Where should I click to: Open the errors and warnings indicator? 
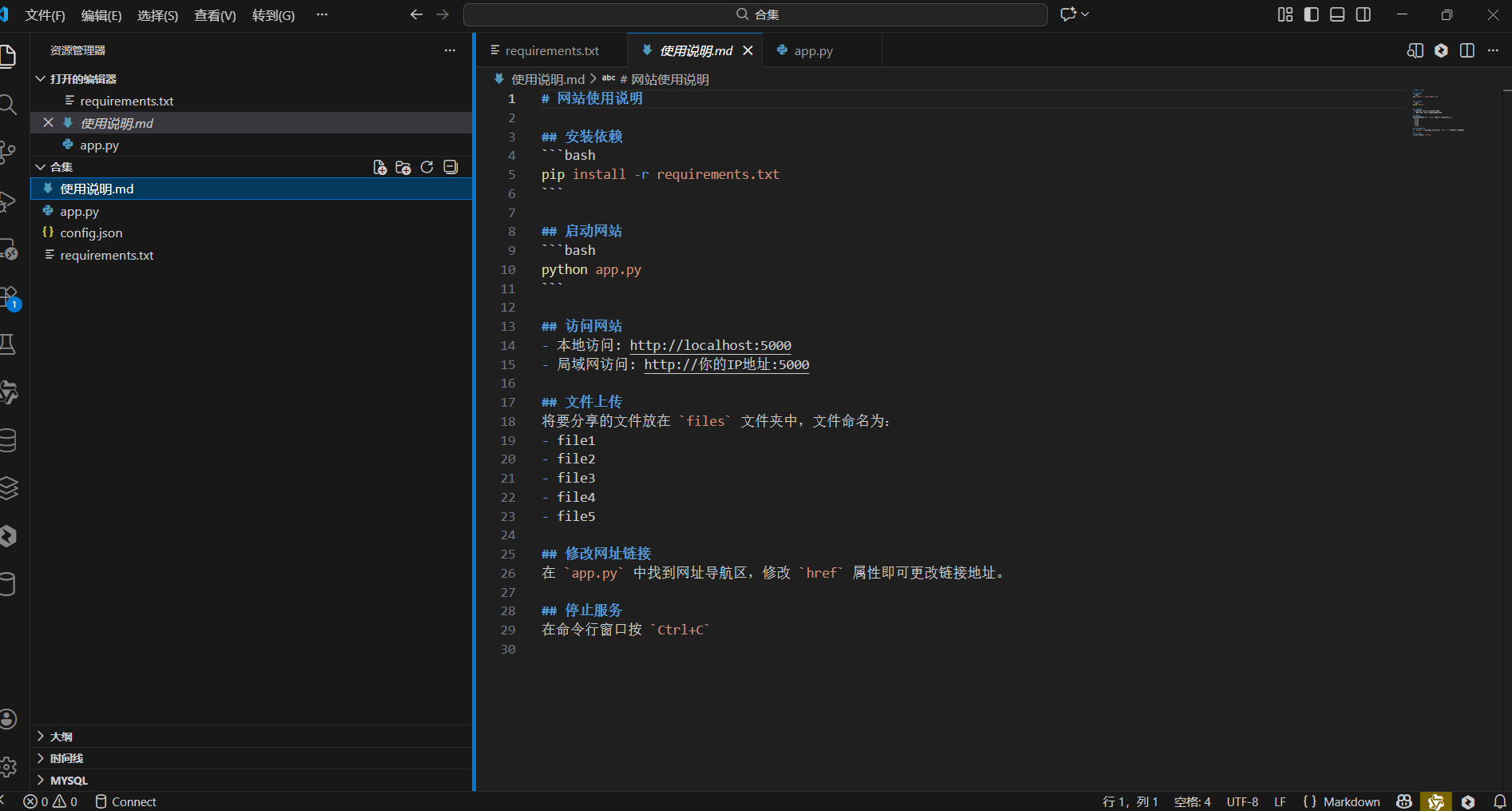click(x=50, y=801)
